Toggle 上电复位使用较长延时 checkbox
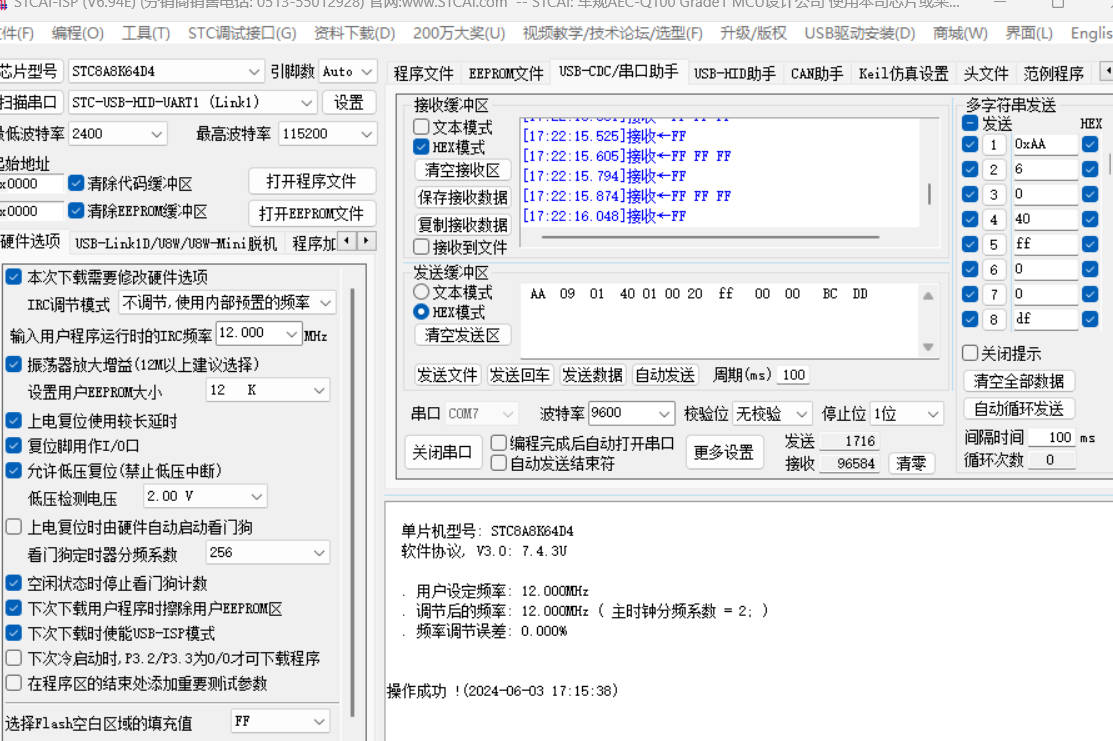 pyautogui.click(x=13, y=420)
